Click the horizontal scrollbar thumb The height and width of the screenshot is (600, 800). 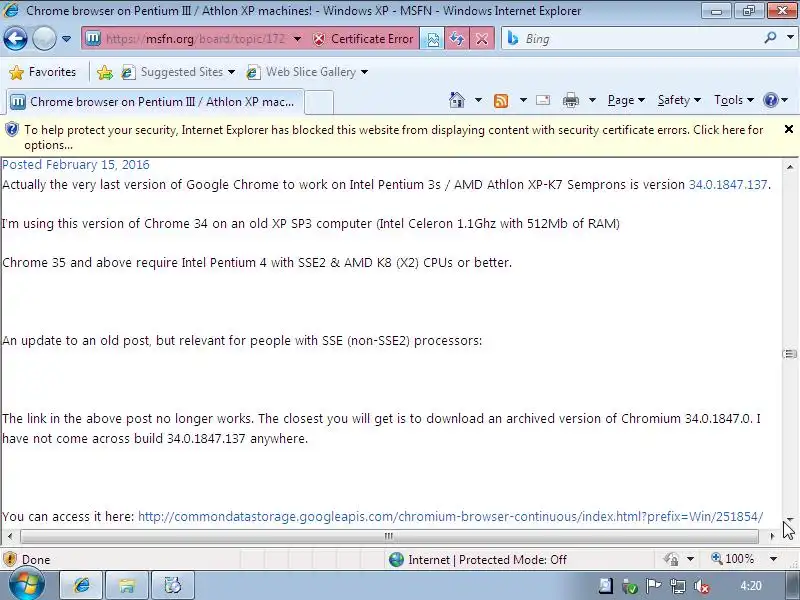pyautogui.click(x=389, y=536)
